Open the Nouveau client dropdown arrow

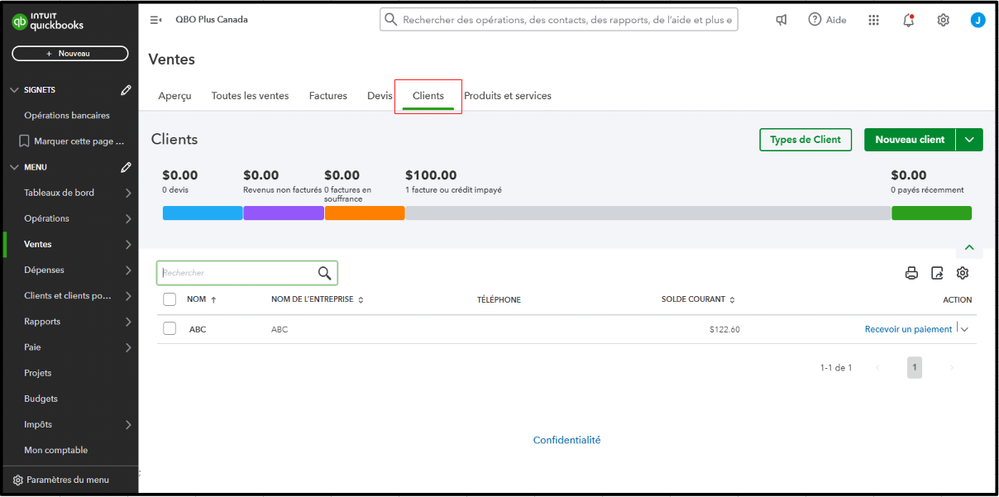(970, 140)
